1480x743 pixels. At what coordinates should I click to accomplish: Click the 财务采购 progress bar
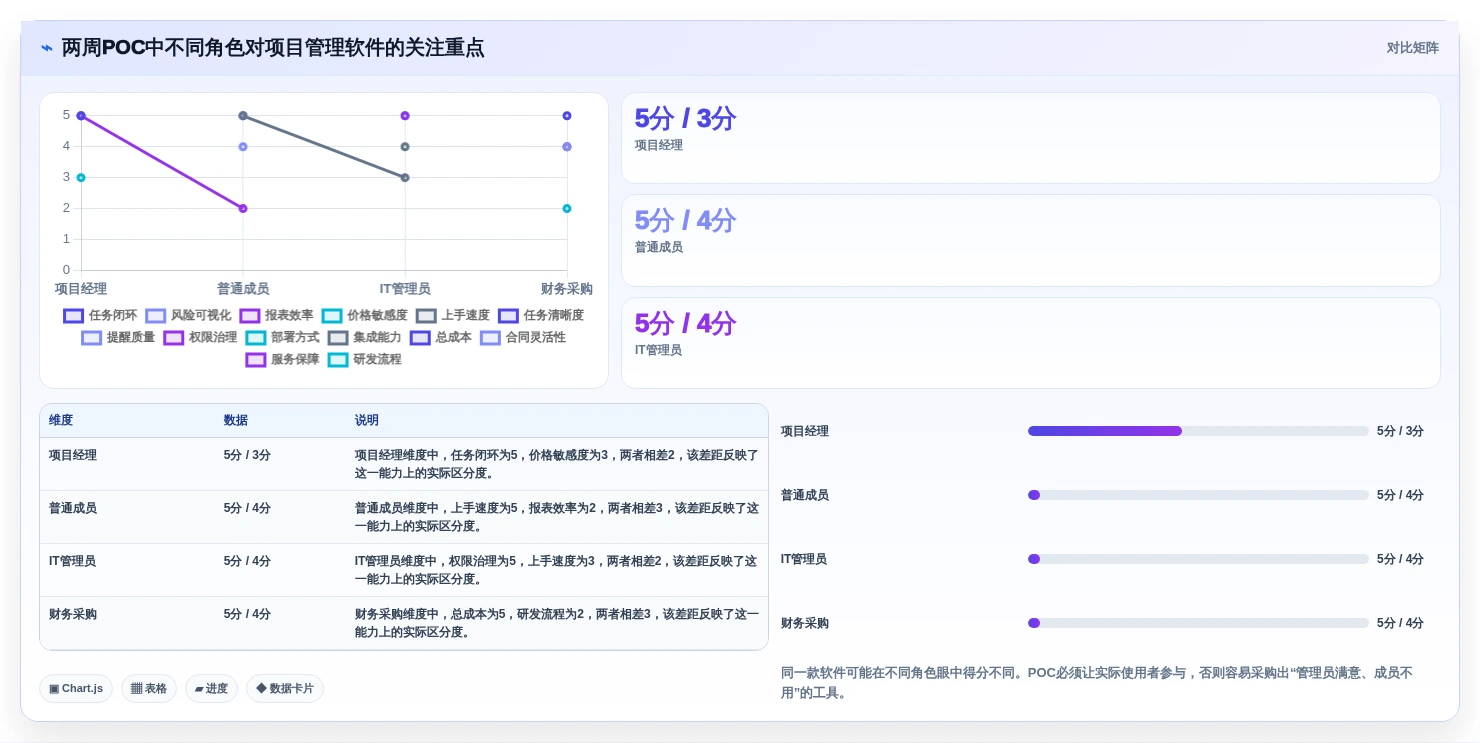1198,623
